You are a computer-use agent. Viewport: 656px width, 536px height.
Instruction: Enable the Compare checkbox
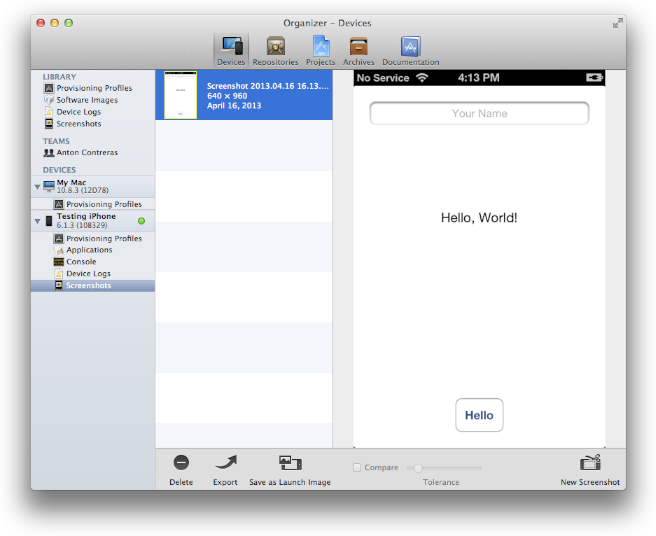coord(358,468)
